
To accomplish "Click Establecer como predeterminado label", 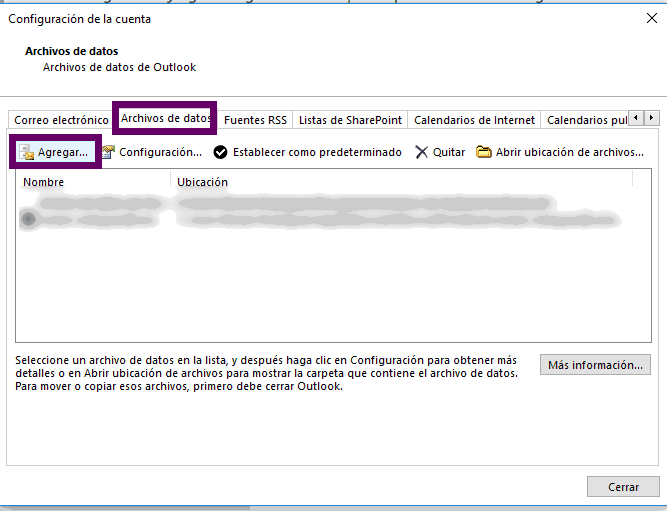I will tap(317, 152).
